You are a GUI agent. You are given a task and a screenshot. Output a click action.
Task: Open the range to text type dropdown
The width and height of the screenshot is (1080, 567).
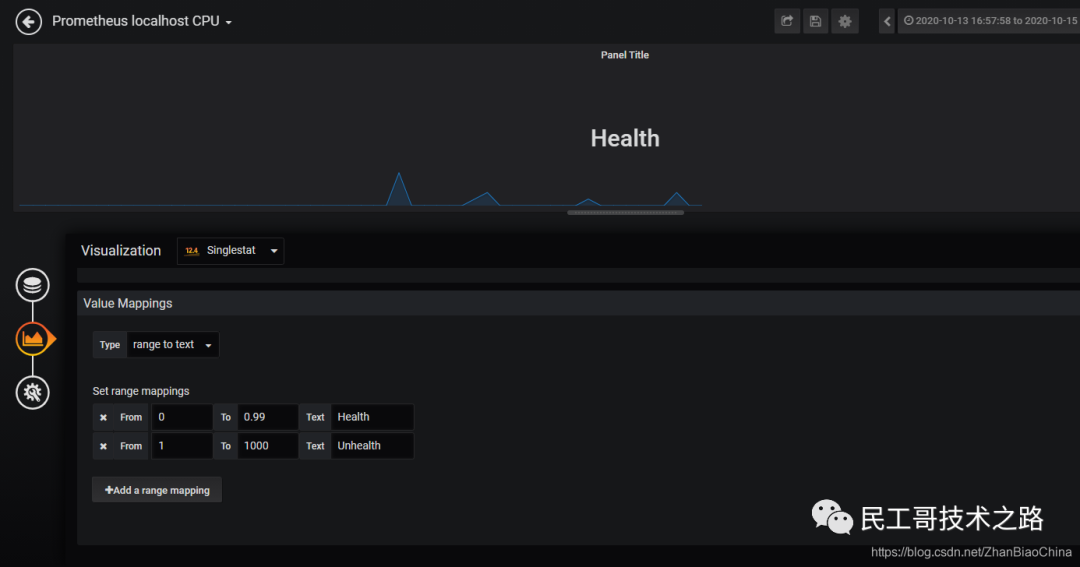click(172, 344)
